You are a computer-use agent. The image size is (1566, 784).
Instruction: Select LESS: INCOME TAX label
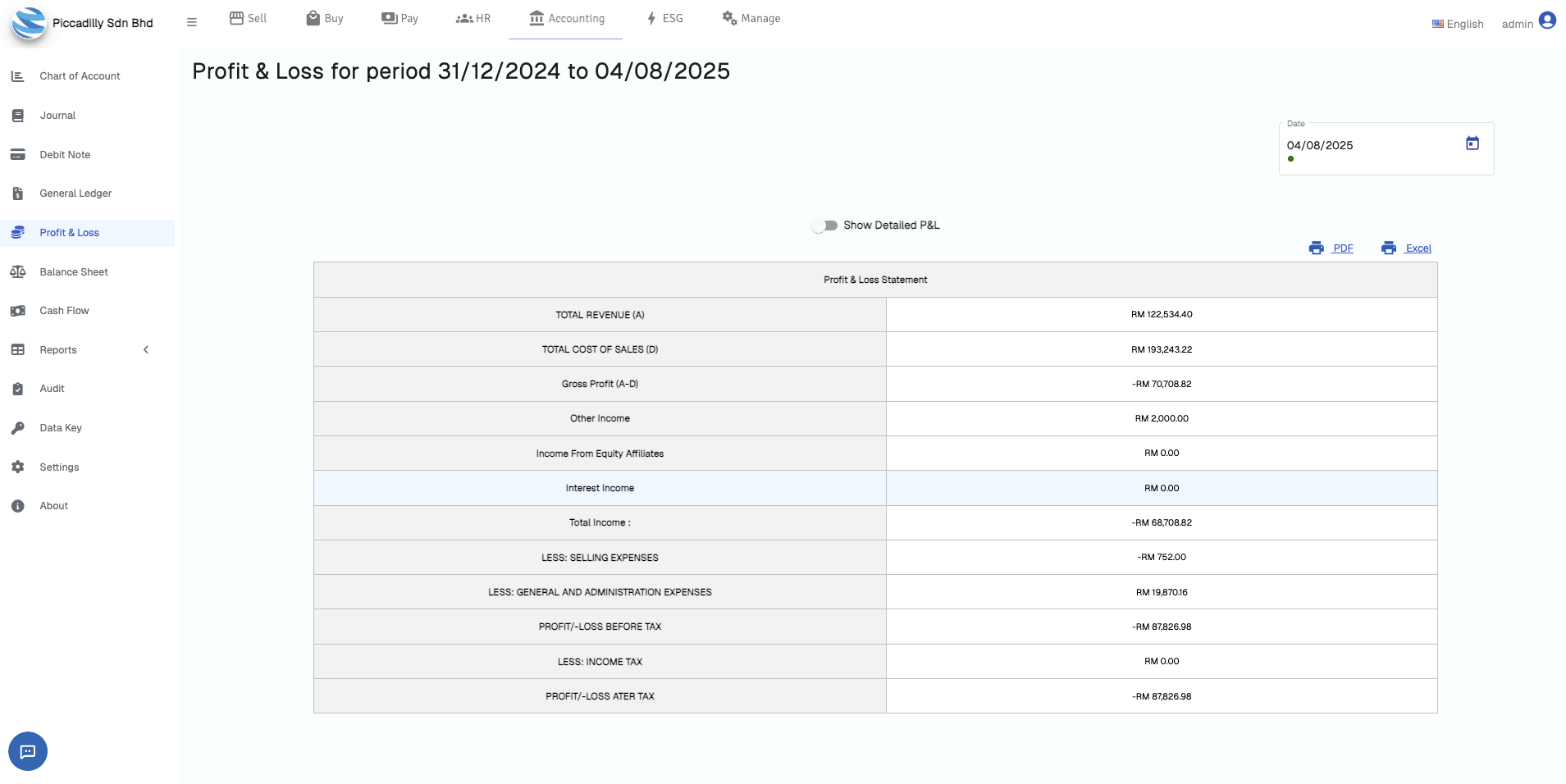click(600, 662)
